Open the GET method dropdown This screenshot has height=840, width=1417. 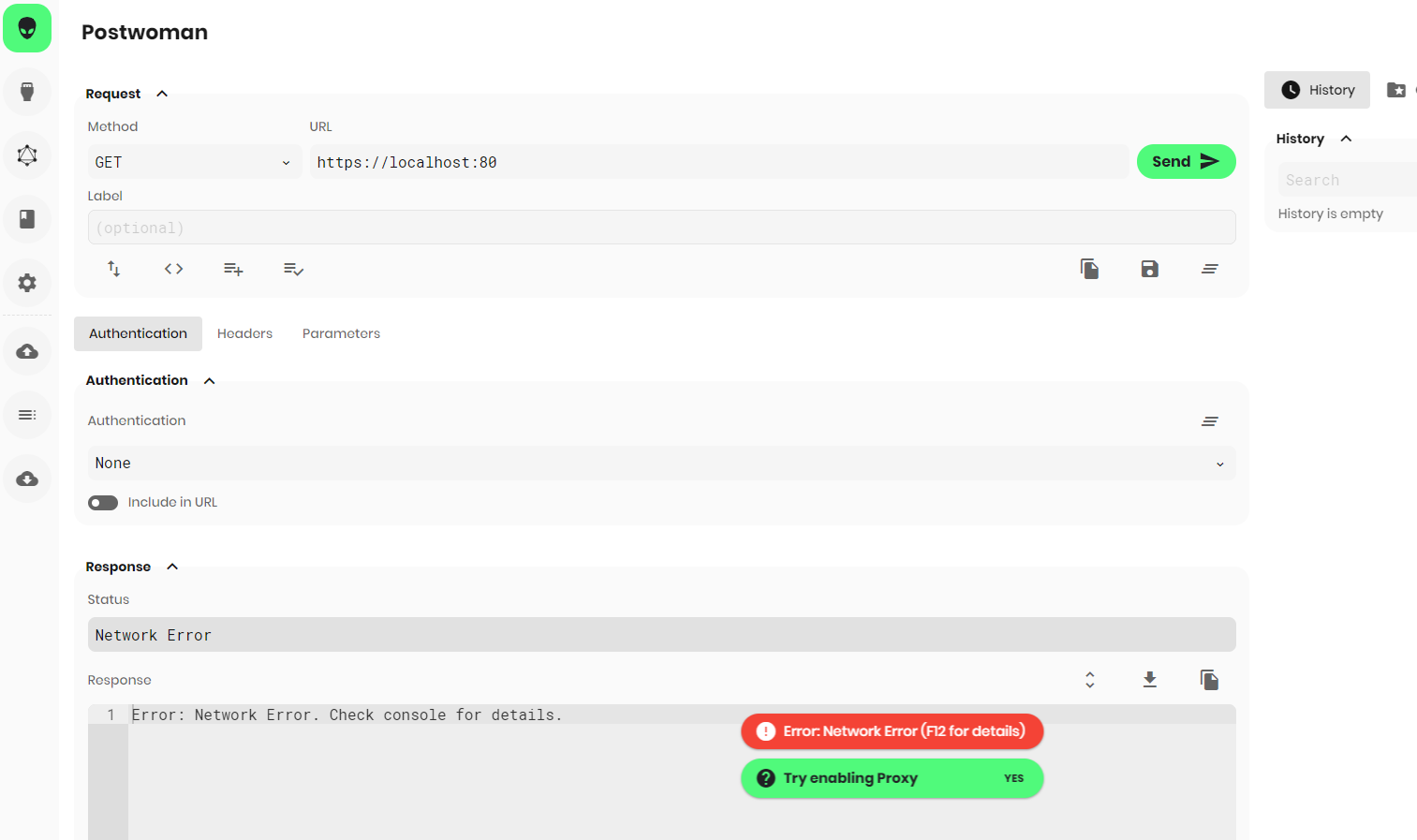tap(195, 162)
